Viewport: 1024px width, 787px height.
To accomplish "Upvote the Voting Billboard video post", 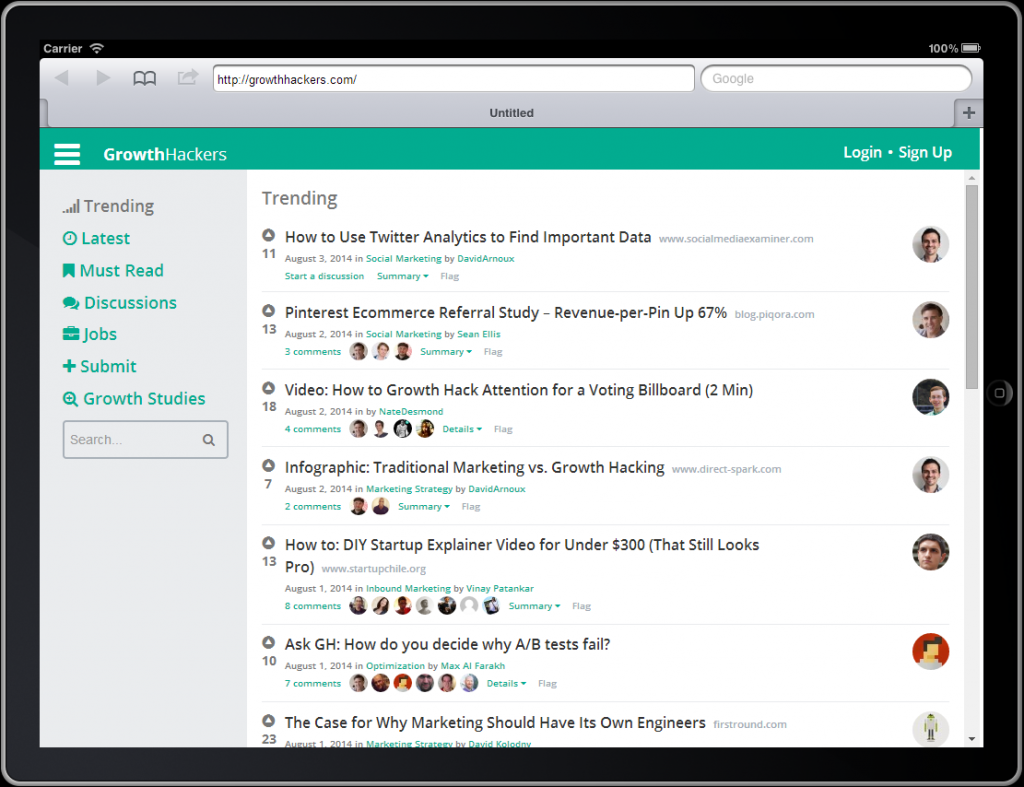I will click(268, 387).
